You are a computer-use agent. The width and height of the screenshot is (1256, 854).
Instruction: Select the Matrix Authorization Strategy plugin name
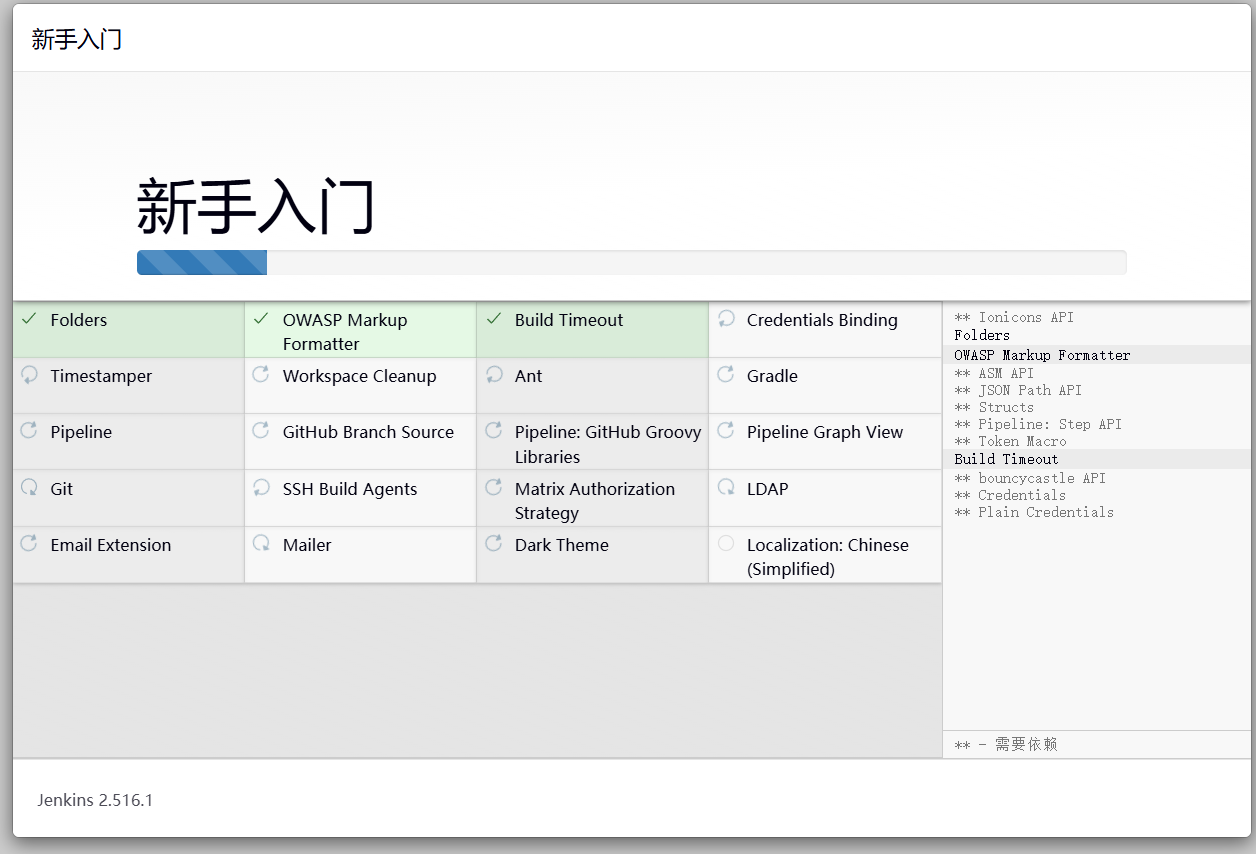[595, 501]
